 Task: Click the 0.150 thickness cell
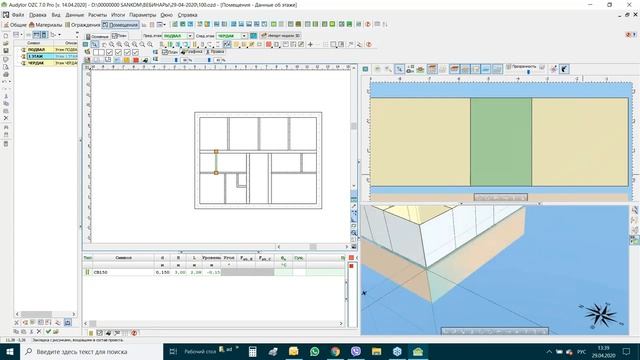click(162, 272)
